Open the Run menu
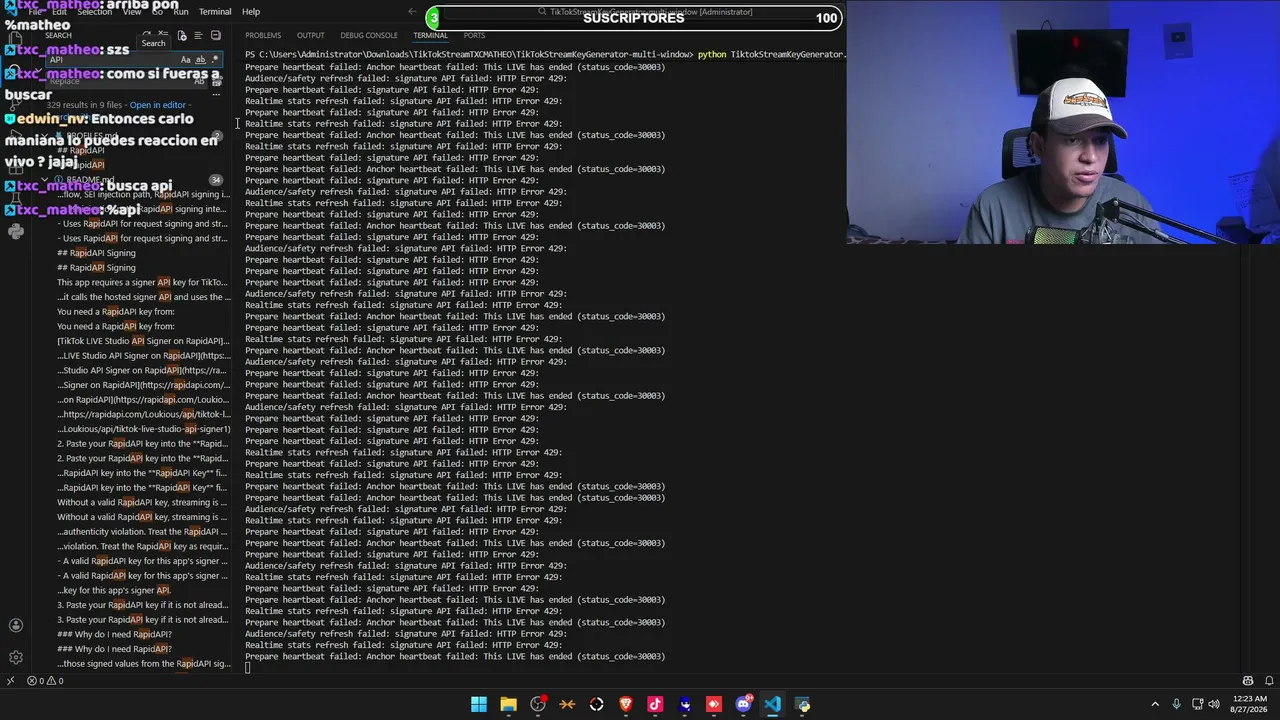 [x=181, y=12]
